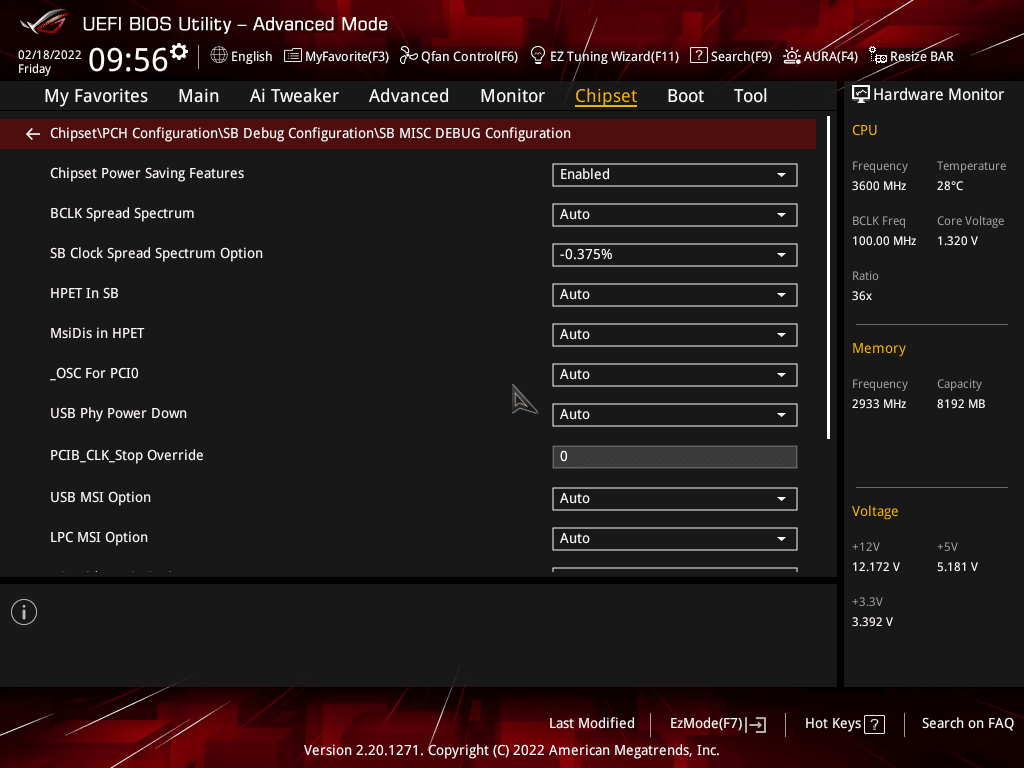Click the info circle icon
1024x768 pixels.
click(24, 612)
